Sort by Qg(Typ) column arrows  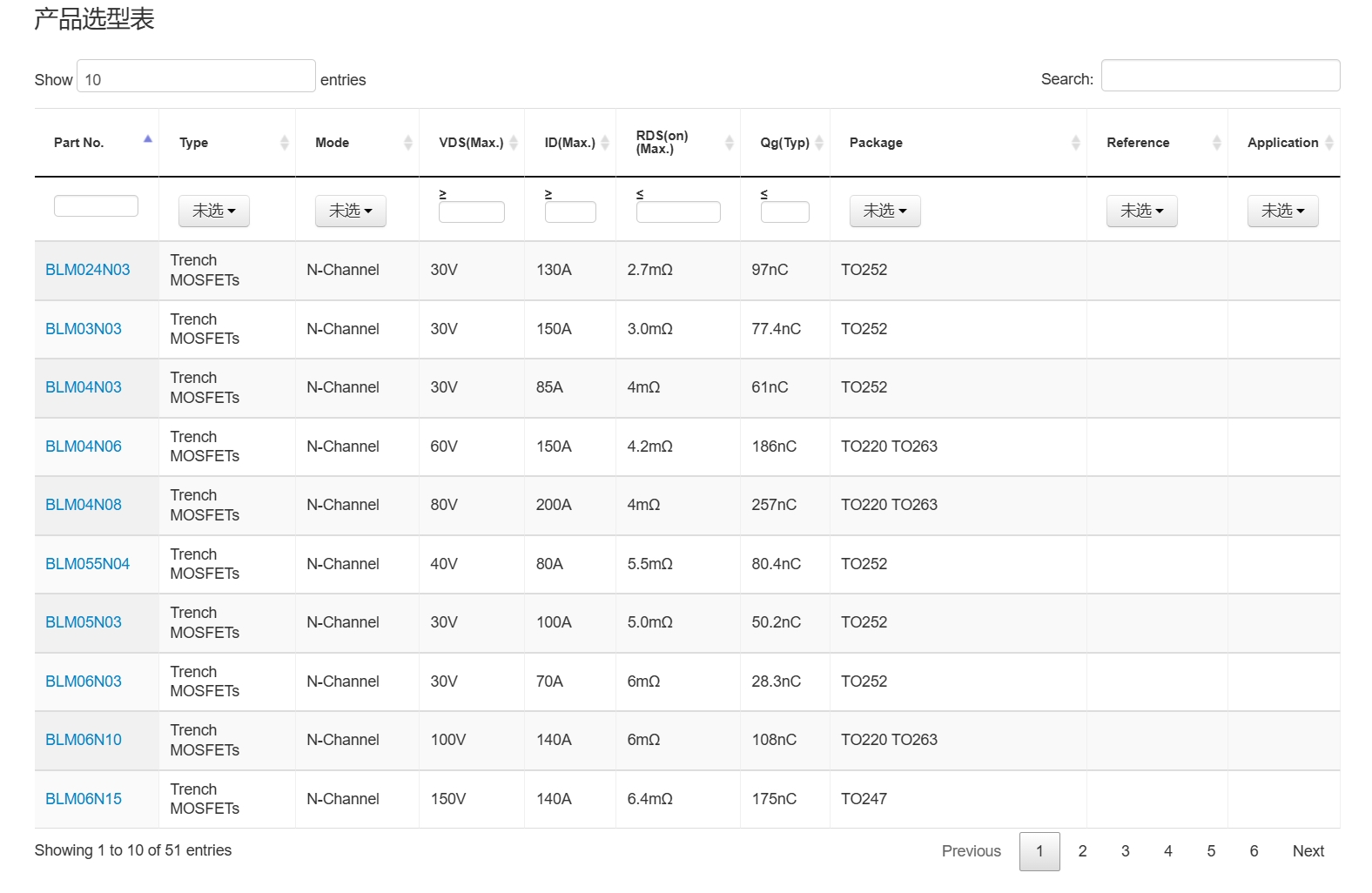click(x=818, y=143)
